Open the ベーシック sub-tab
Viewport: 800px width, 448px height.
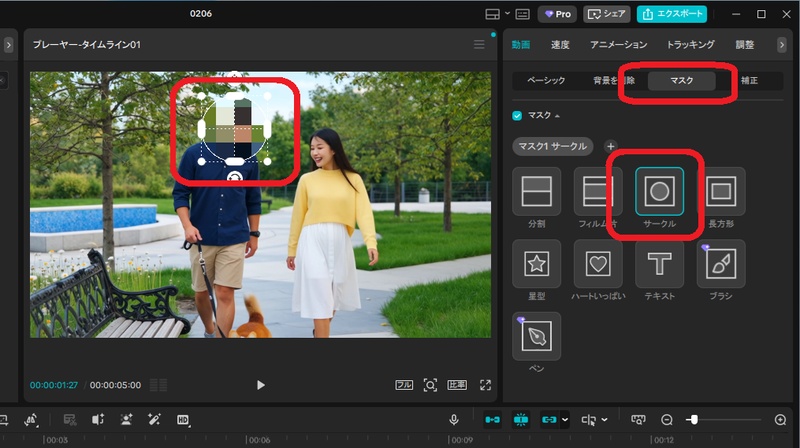click(x=546, y=81)
